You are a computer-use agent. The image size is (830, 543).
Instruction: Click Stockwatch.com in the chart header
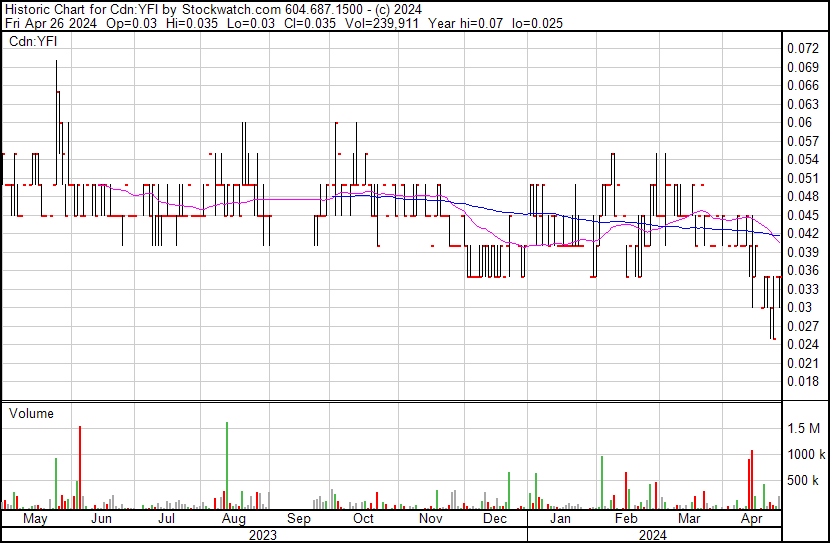[210, 8]
